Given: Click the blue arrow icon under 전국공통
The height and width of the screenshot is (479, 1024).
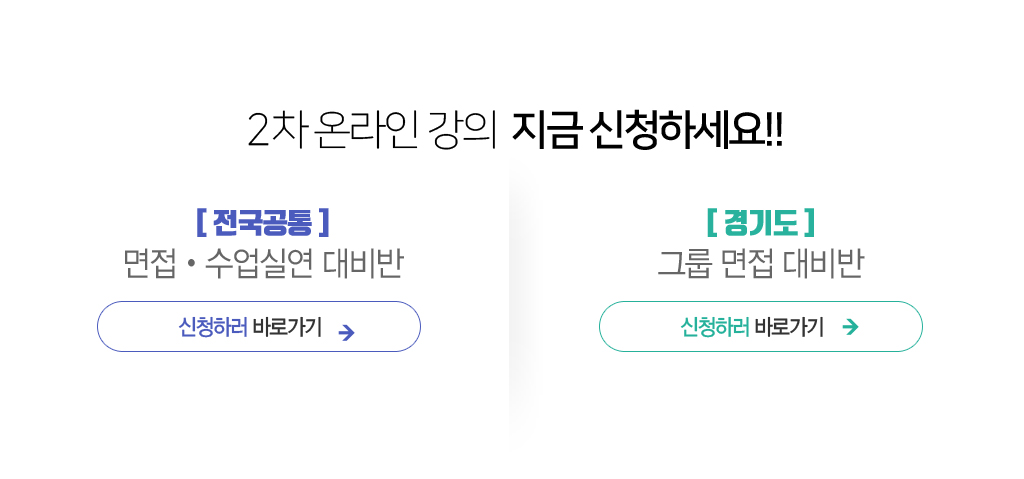Looking at the screenshot, I should coord(347,332).
